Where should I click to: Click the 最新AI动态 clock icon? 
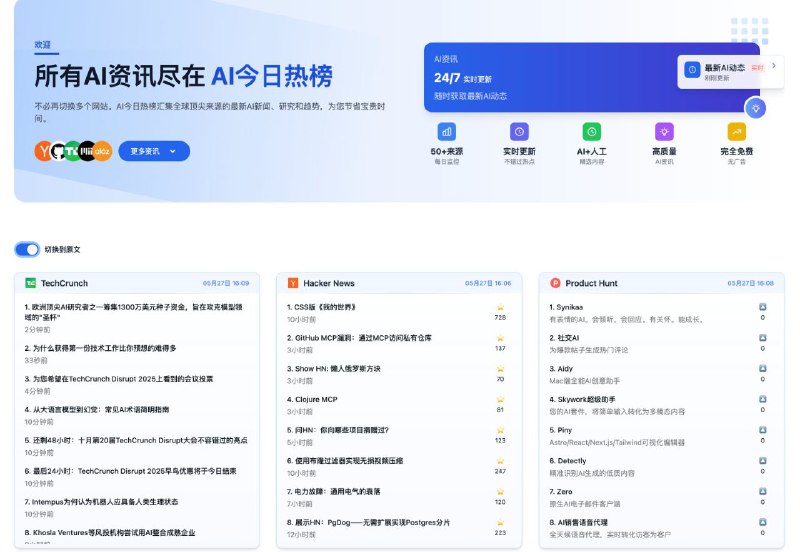(692, 70)
